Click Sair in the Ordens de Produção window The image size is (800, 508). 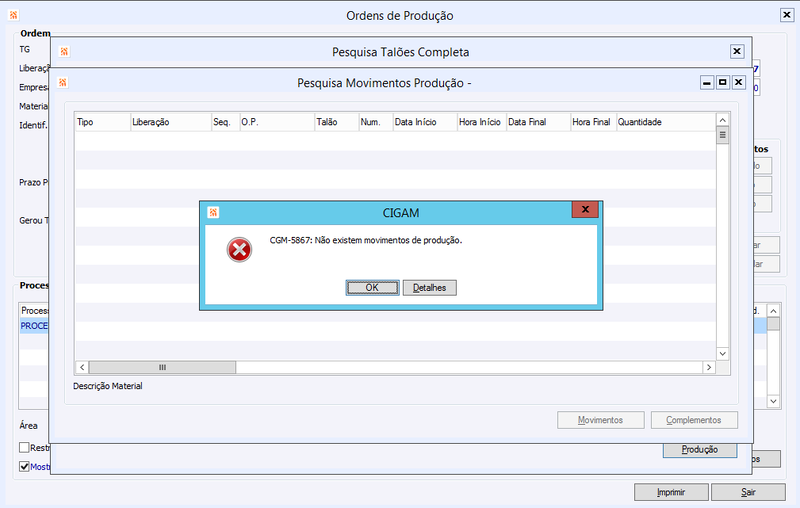tap(748, 492)
